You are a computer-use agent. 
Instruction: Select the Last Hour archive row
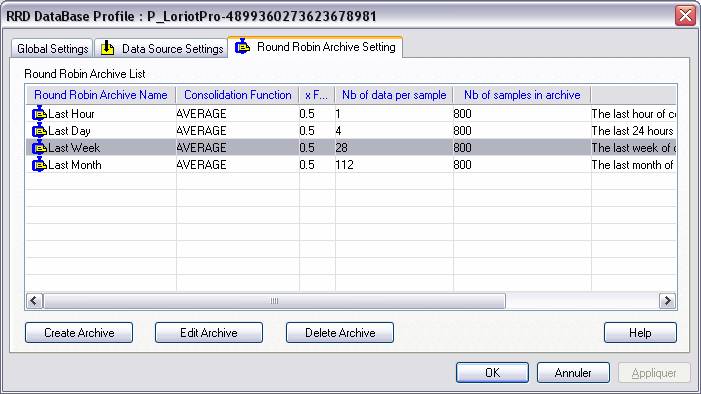(x=351, y=114)
